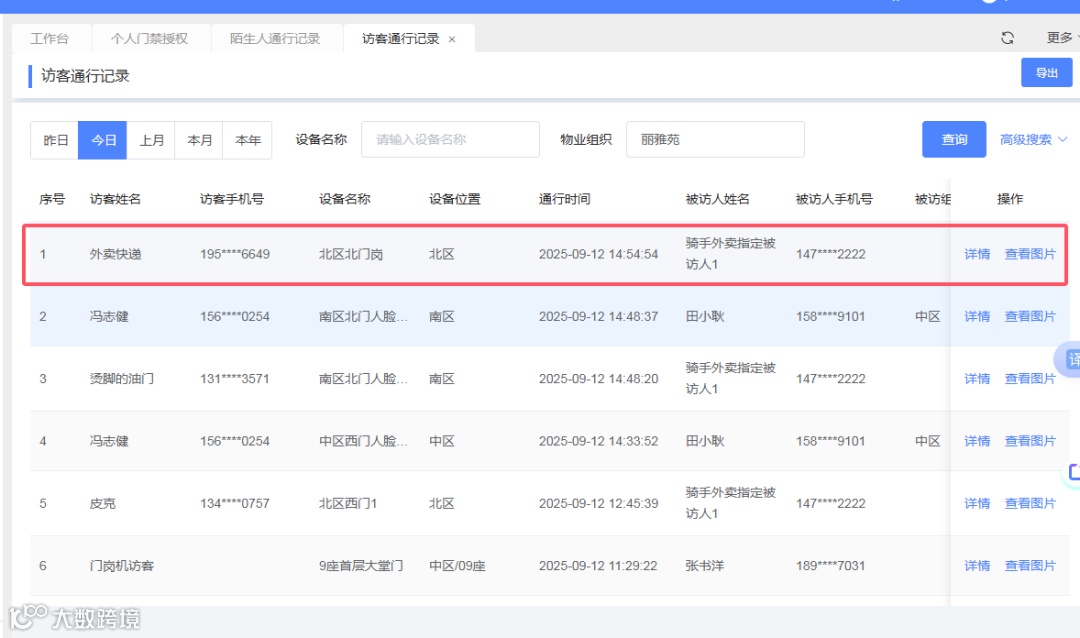The width and height of the screenshot is (1080, 638).
Task: Click the 被访人姓名 column header
Action: [x=717, y=200]
